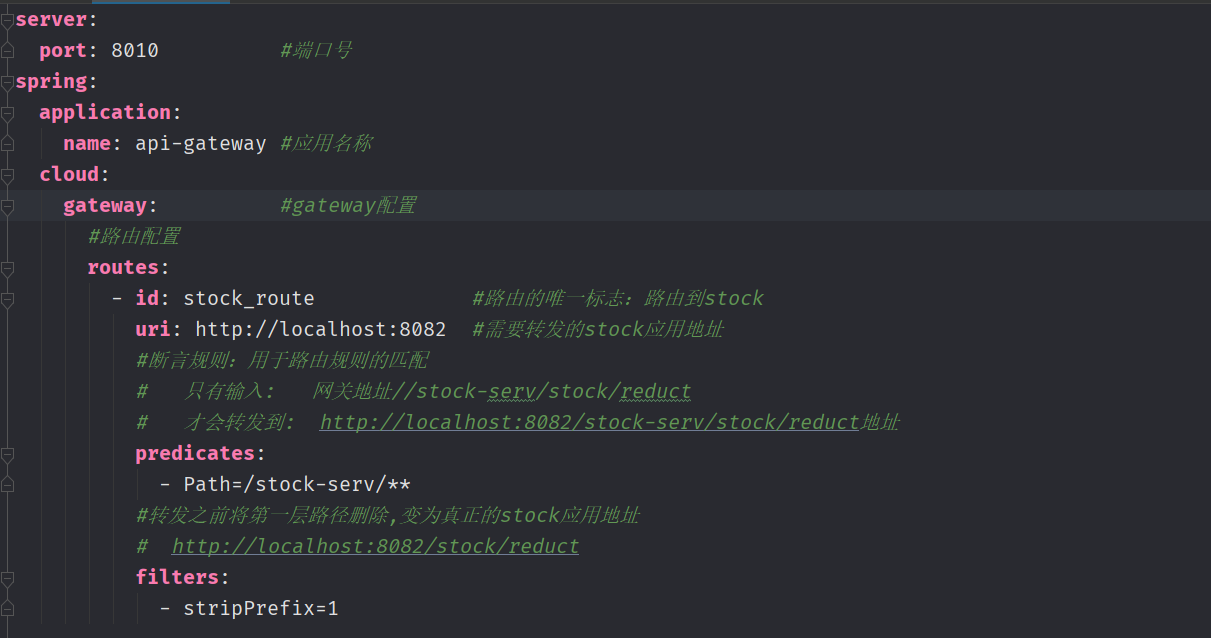Viewport: 1211px width, 638px height.
Task: Open the localhost:8082/stock-serv/stock/reduct link
Action: pos(590,422)
